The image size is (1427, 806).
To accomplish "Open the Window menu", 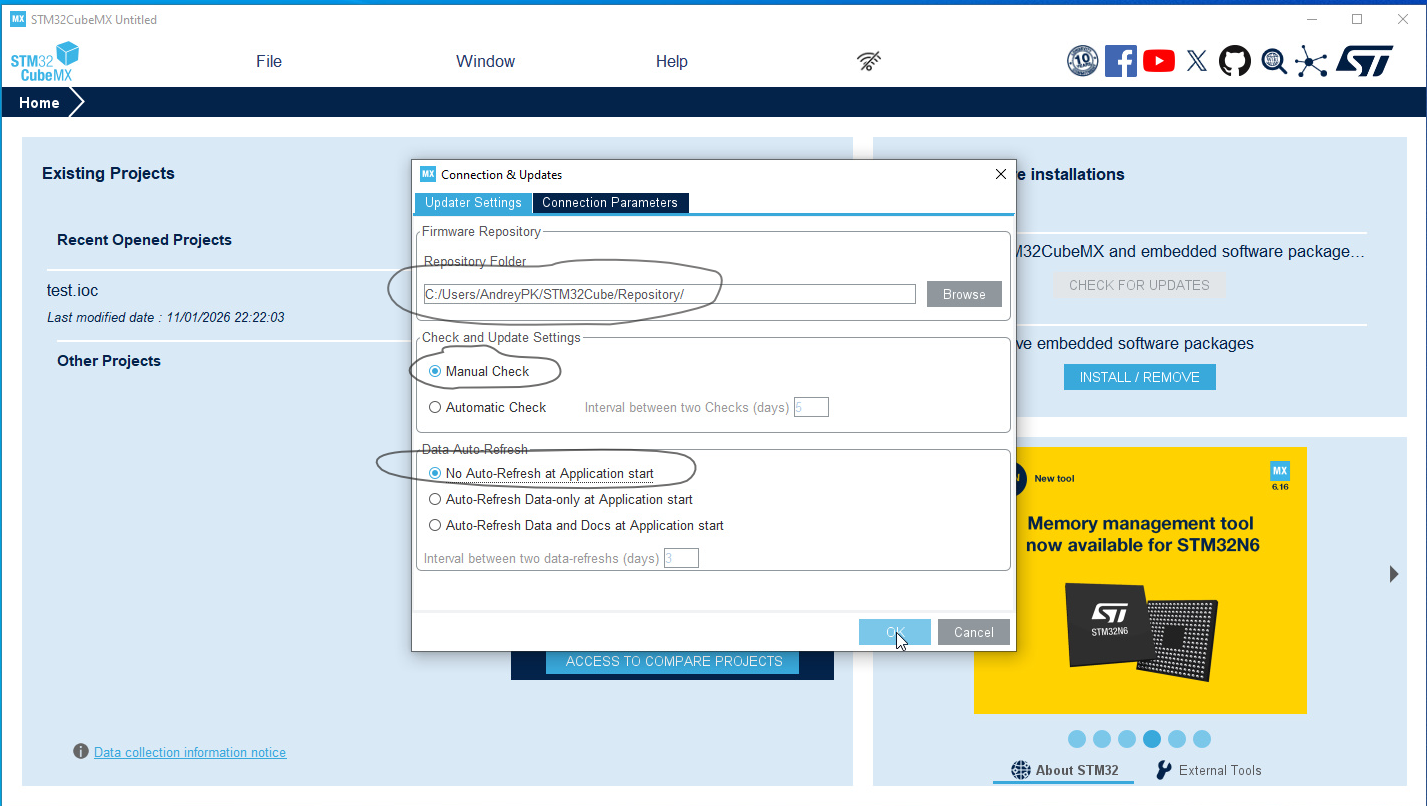I will [x=486, y=61].
